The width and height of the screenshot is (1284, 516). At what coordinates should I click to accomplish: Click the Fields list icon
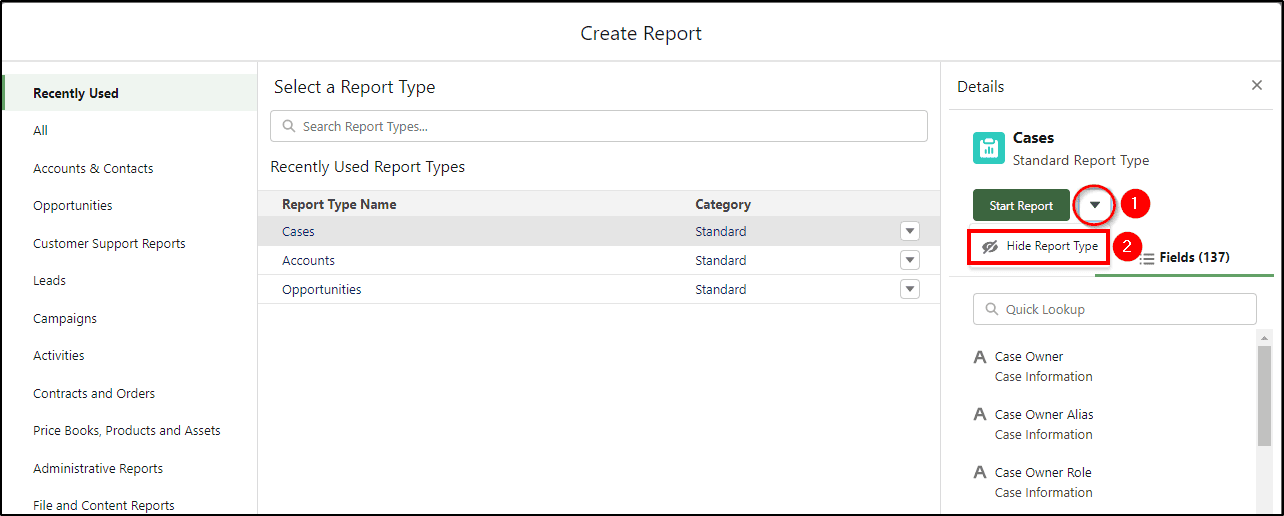1147,258
